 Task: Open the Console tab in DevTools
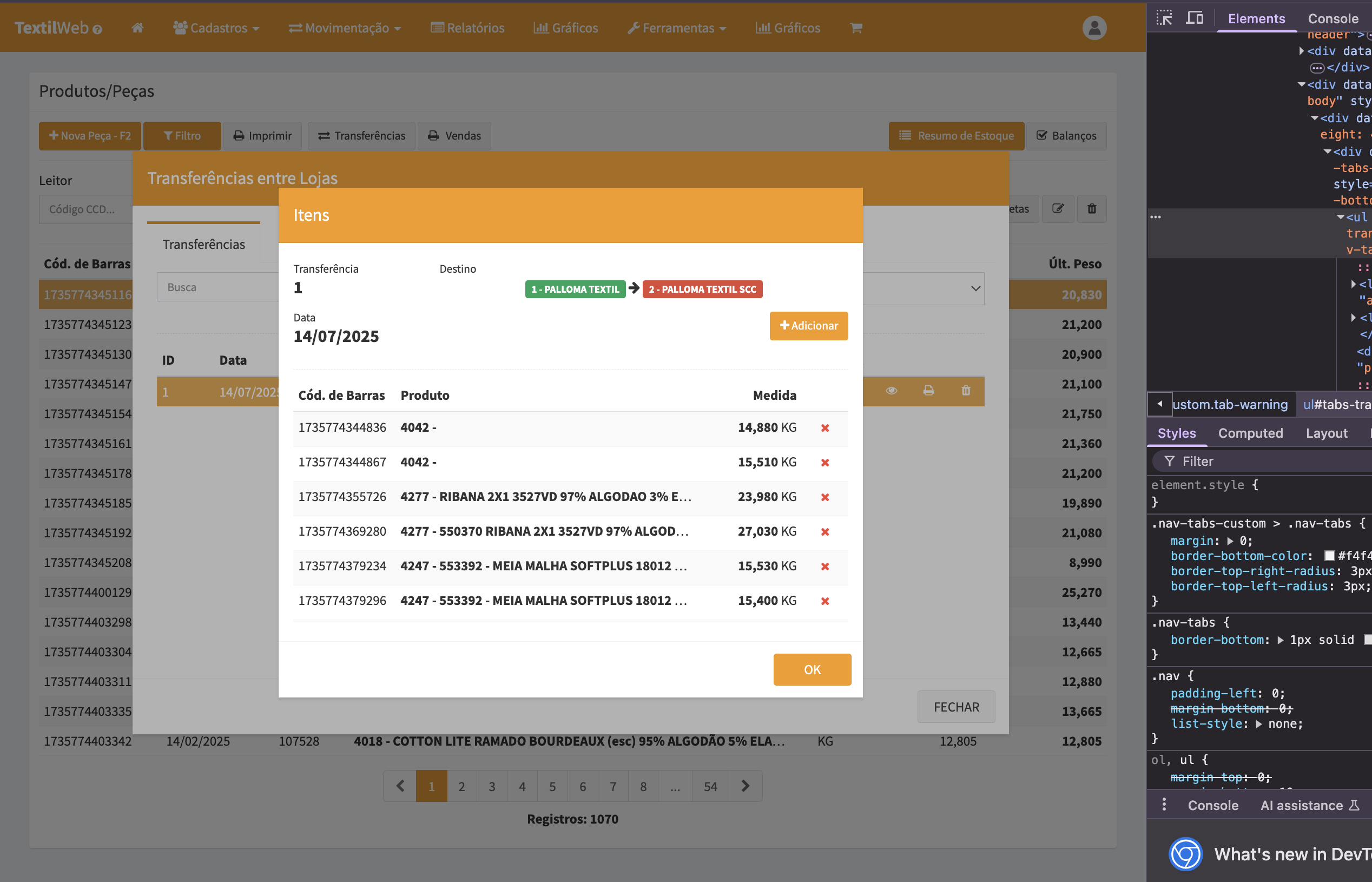1333,18
